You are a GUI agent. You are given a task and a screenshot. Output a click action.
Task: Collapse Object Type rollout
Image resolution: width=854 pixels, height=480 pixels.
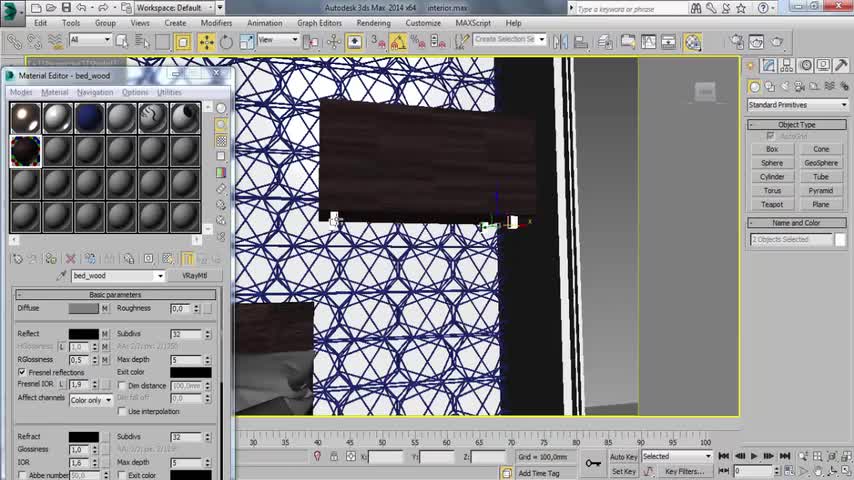797,125
